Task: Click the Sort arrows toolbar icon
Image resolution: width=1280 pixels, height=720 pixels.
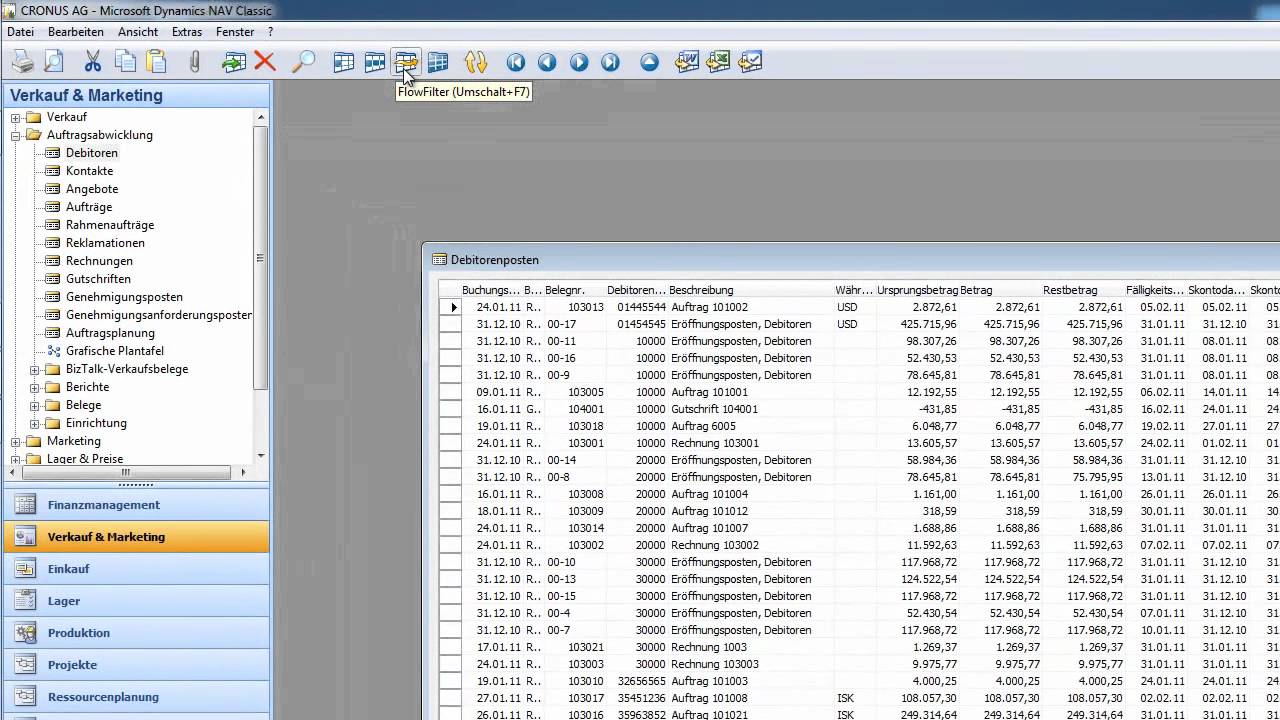Action: coord(476,62)
